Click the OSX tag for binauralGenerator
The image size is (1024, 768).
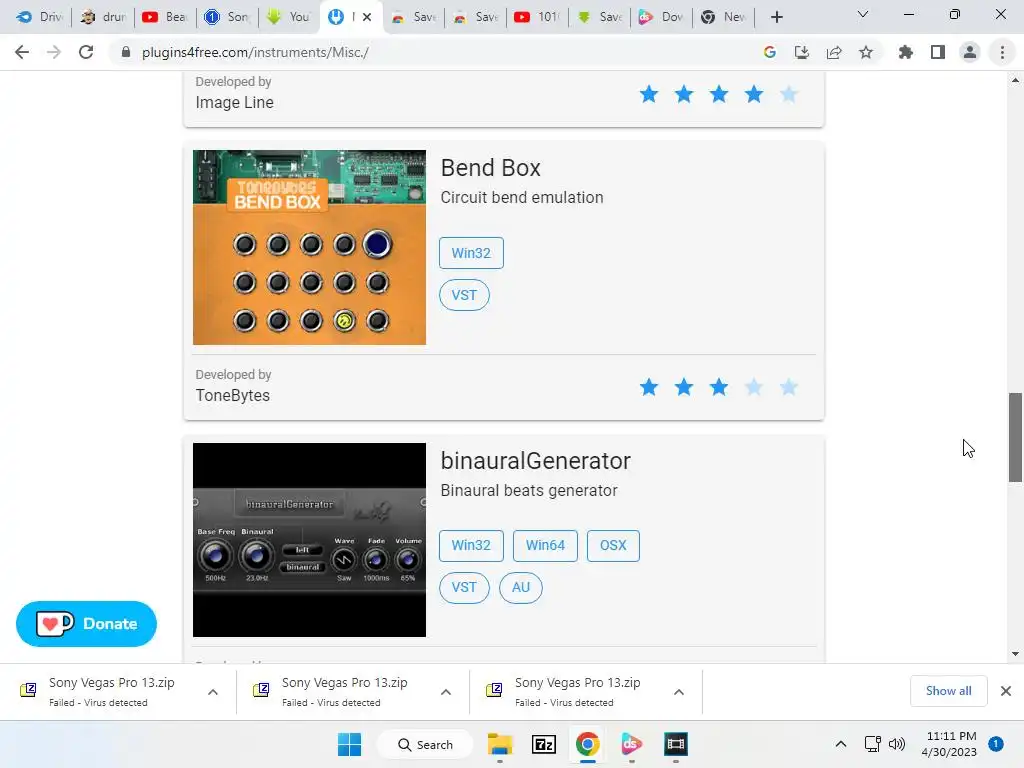tap(613, 545)
